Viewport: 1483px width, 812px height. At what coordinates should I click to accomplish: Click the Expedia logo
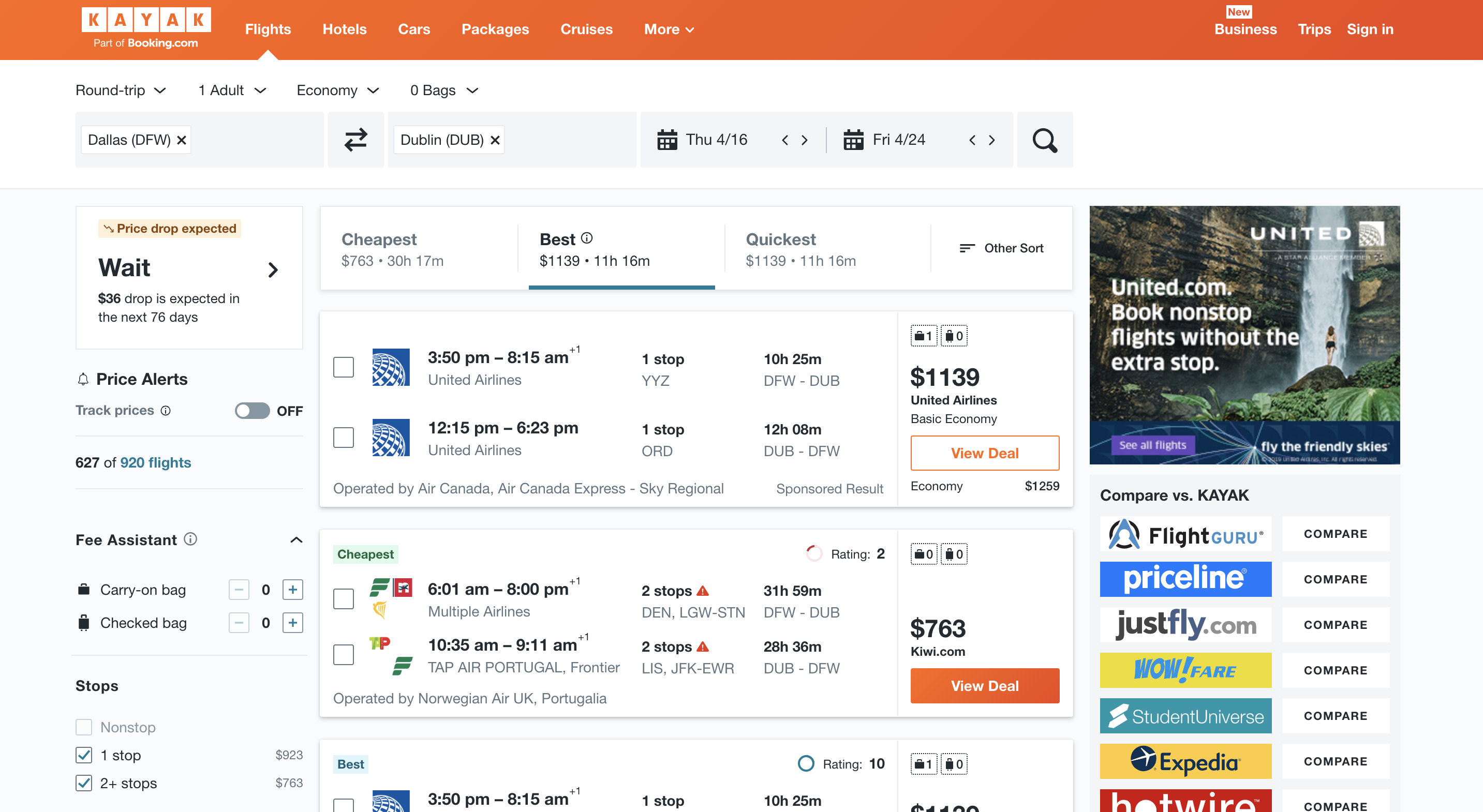click(x=1185, y=761)
